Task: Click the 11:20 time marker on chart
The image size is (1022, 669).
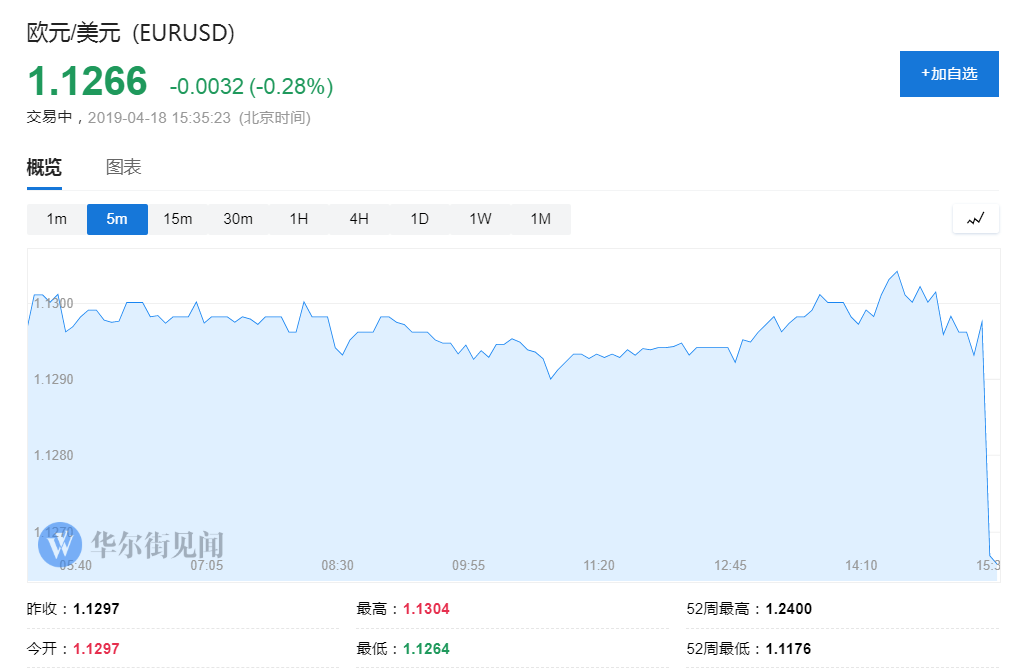Action: [x=599, y=565]
